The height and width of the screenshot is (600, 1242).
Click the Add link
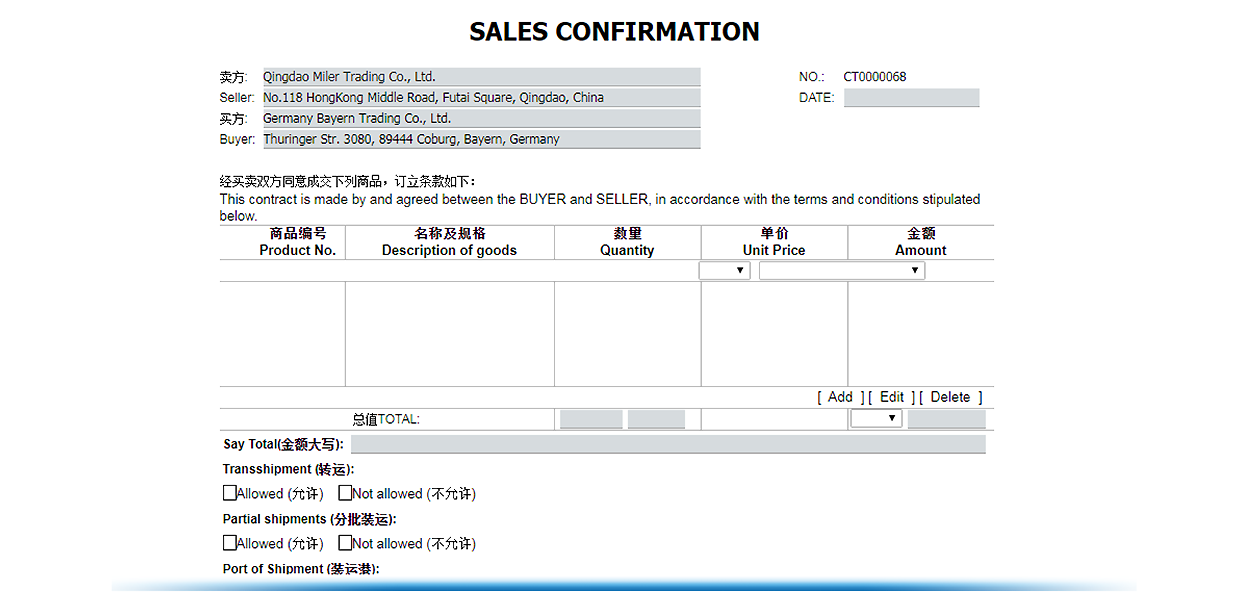click(840, 397)
